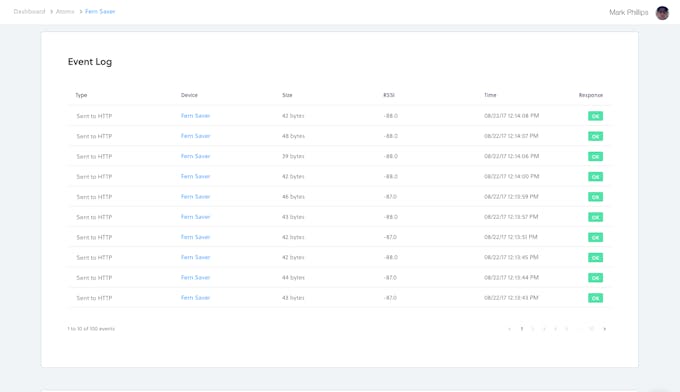This screenshot has width=680, height=392.
Task: Click RSSI value in 12:14:06 PM row
Action: [x=391, y=156]
